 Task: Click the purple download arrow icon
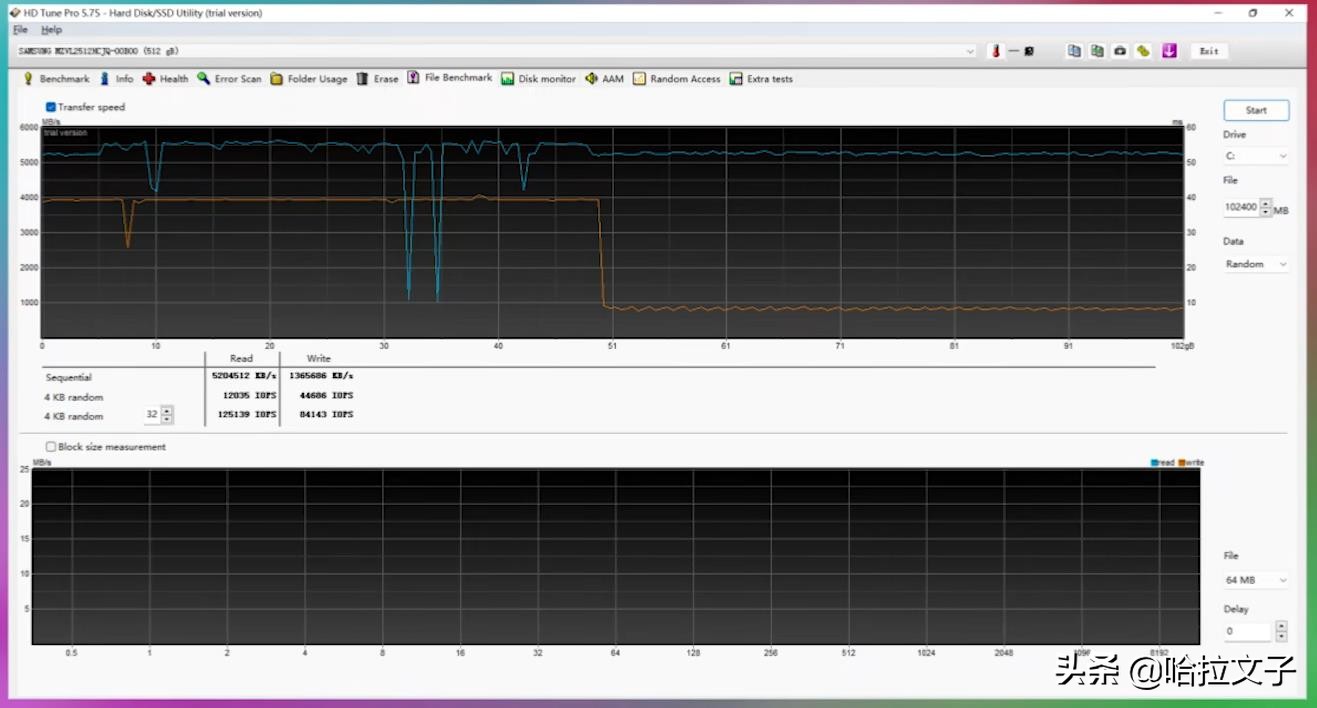tap(1169, 51)
